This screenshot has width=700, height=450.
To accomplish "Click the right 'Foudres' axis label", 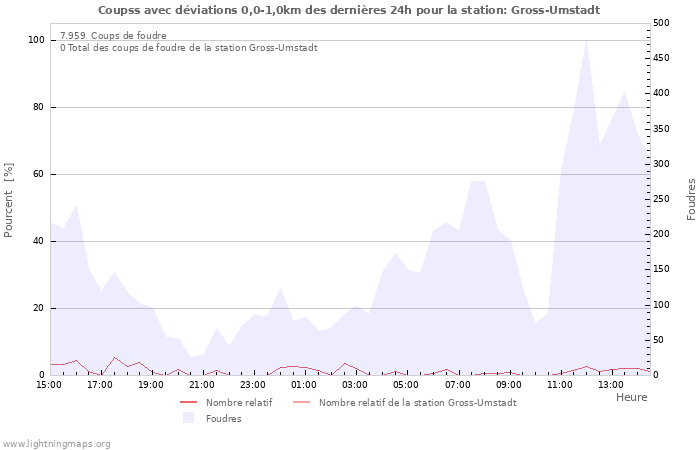I will (x=691, y=200).
